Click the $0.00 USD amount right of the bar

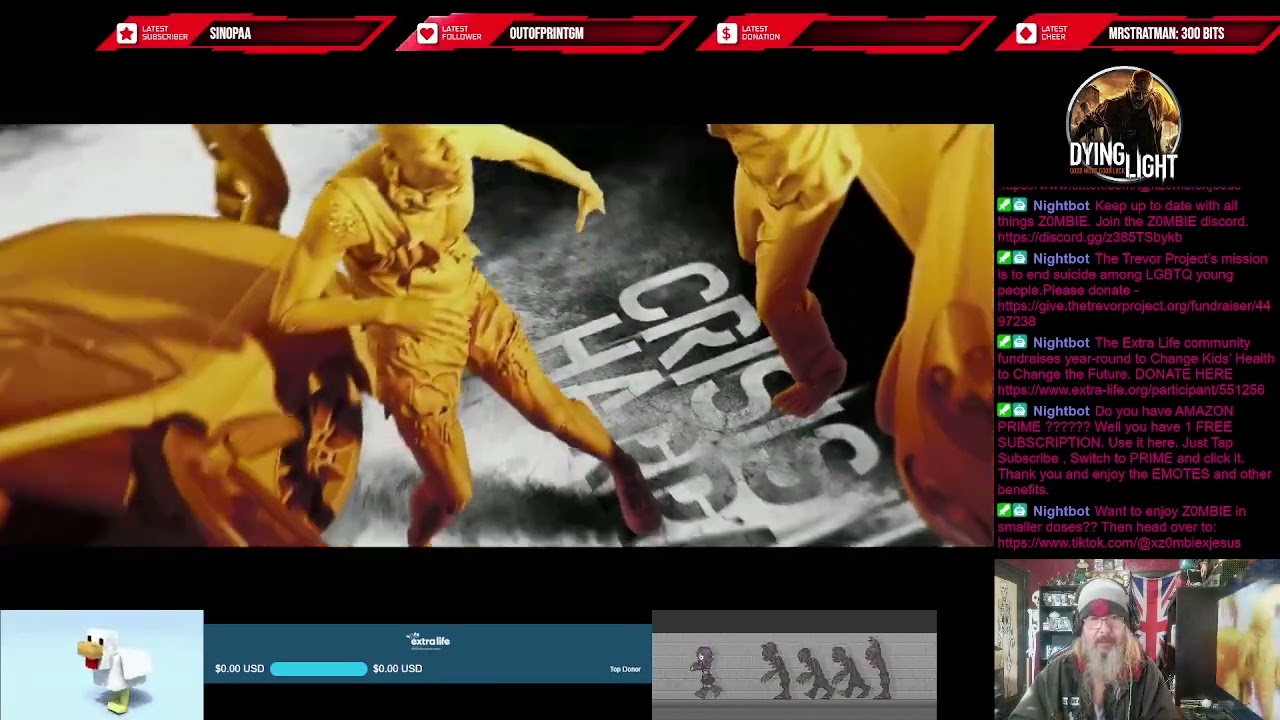coord(397,668)
